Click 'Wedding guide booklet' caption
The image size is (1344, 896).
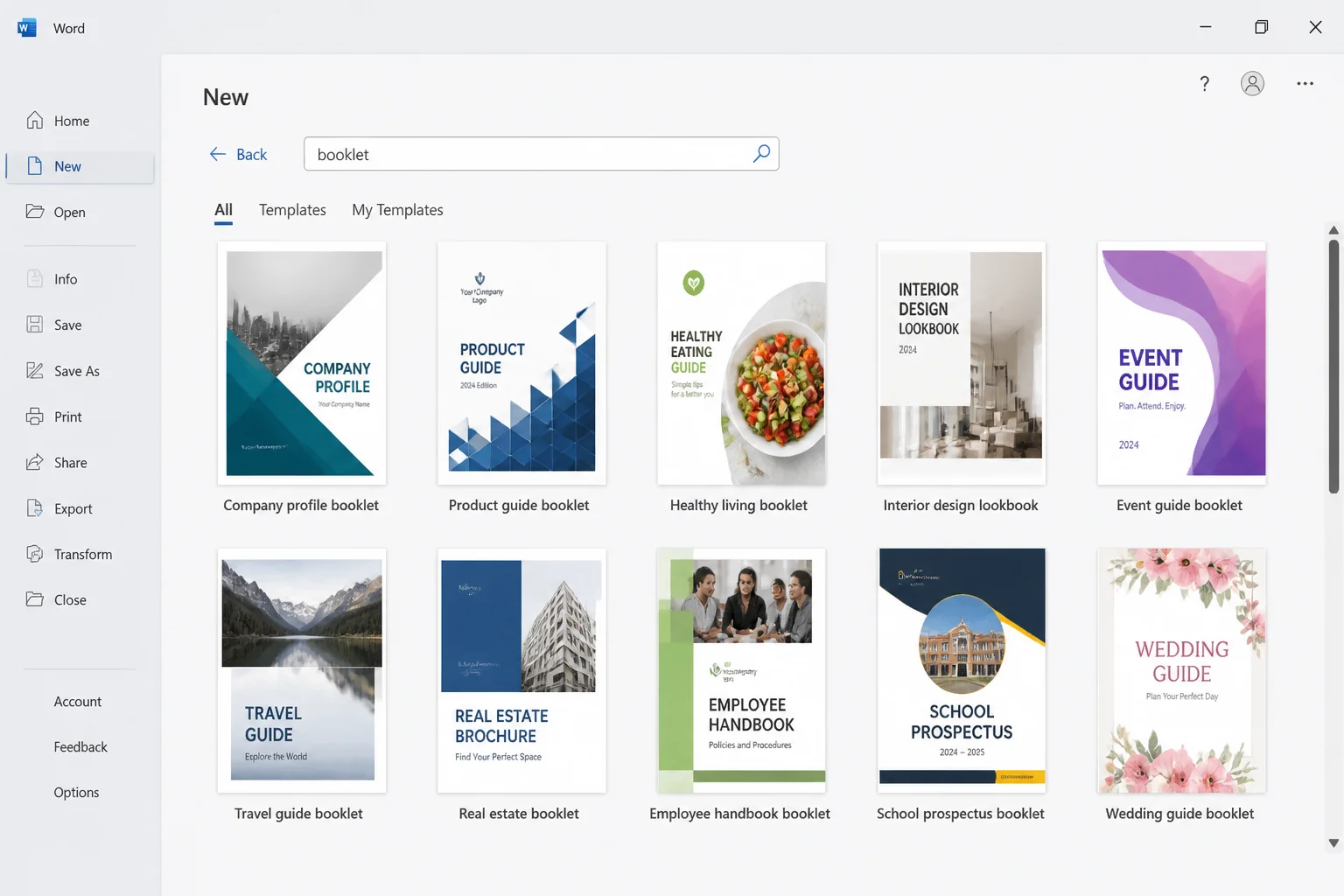[1179, 813]
